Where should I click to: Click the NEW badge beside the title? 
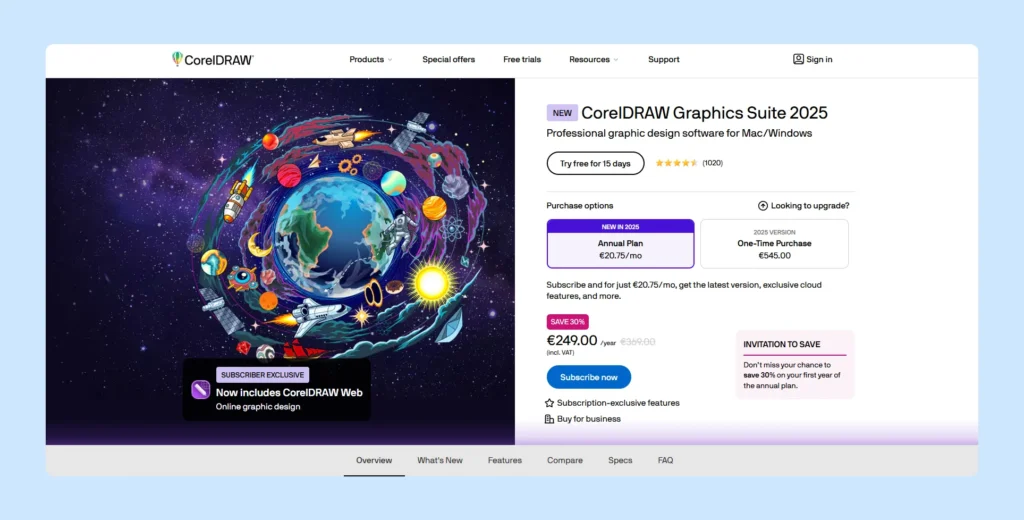(x=562, y=113)
